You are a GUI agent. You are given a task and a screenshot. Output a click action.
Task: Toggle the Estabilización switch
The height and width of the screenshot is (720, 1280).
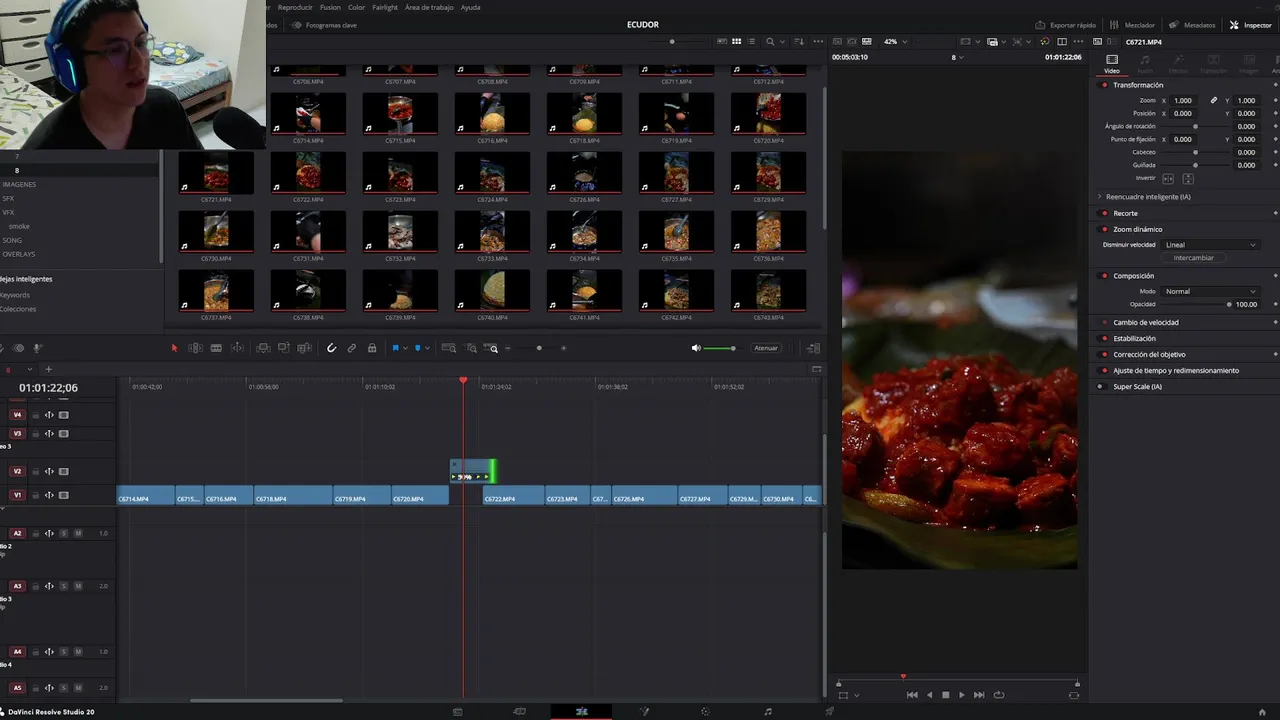1104,339
